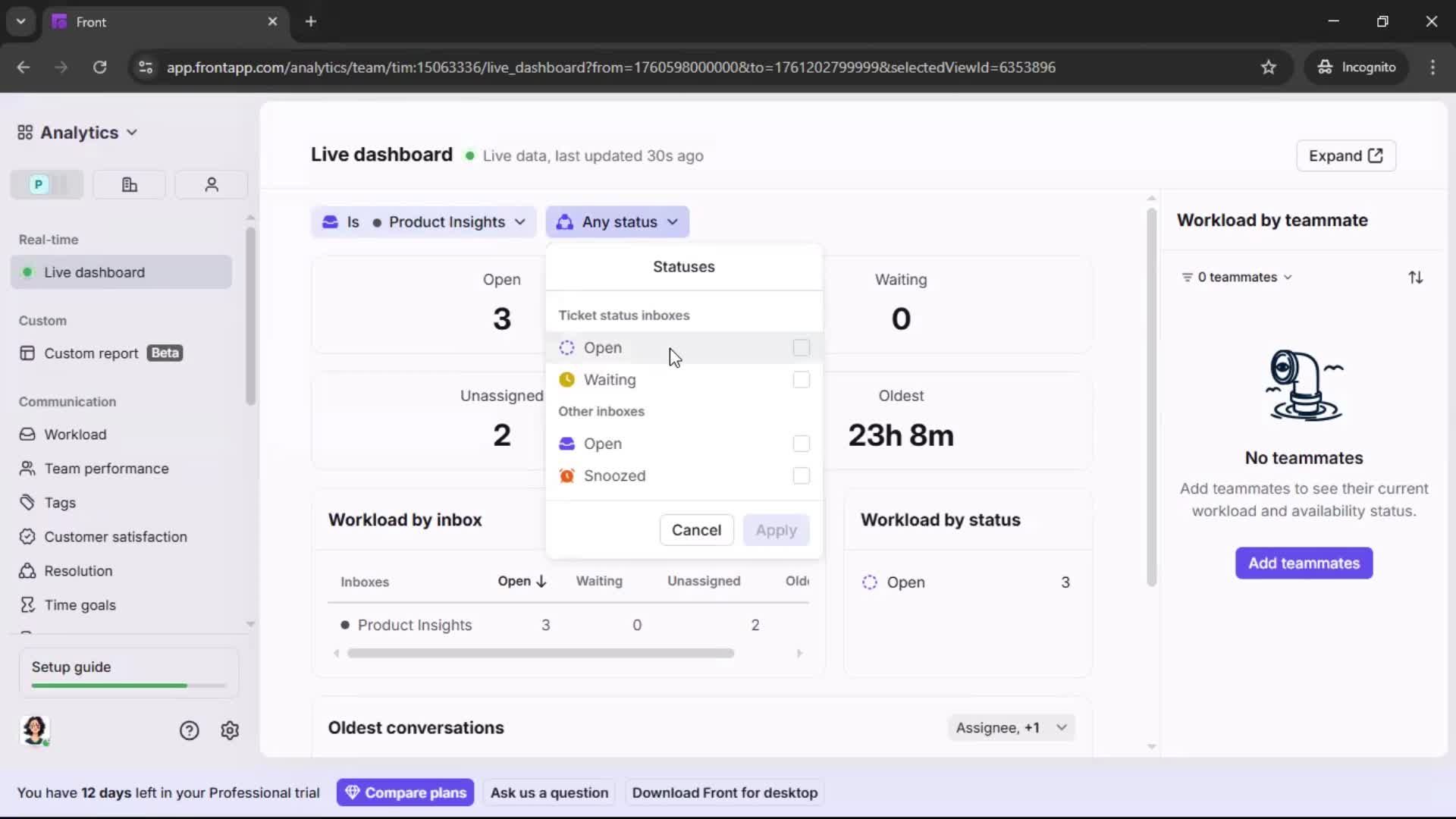
Task: Open the Assignee, +1 dropdown
Action: (1012, 727)
